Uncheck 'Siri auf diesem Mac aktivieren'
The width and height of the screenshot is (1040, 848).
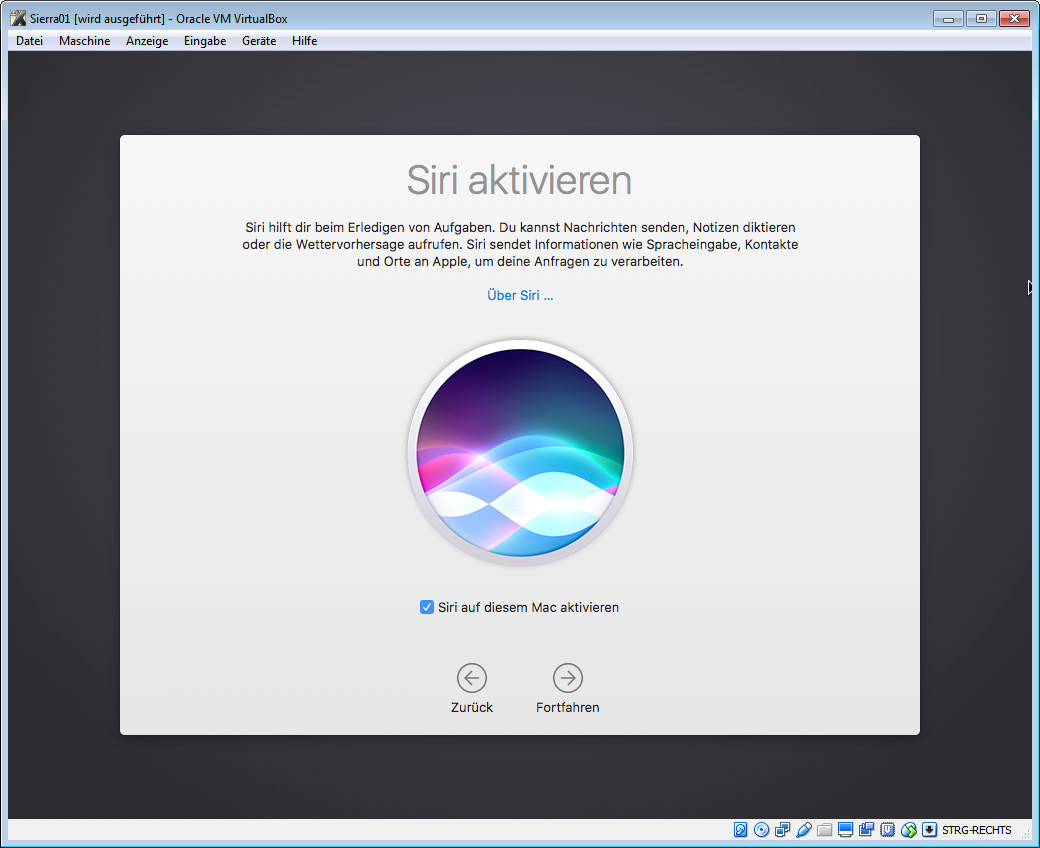427,607
